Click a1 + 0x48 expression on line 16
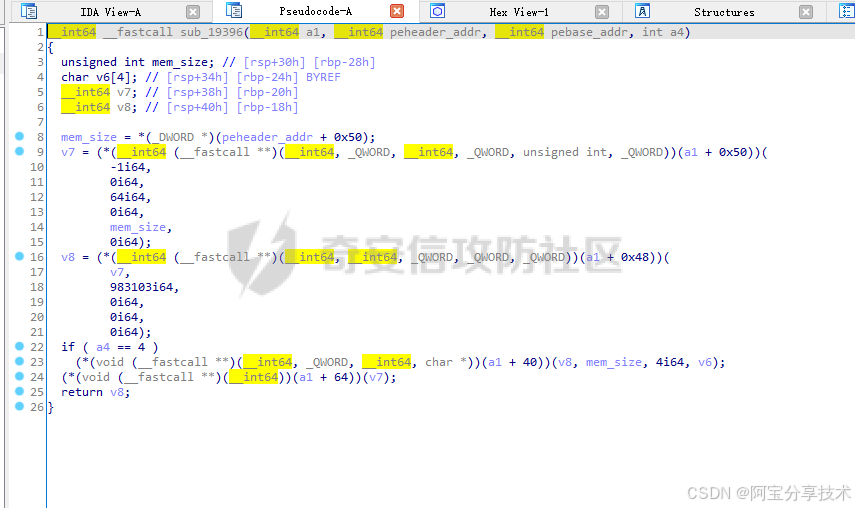855x508 pixels. (618, 257)
